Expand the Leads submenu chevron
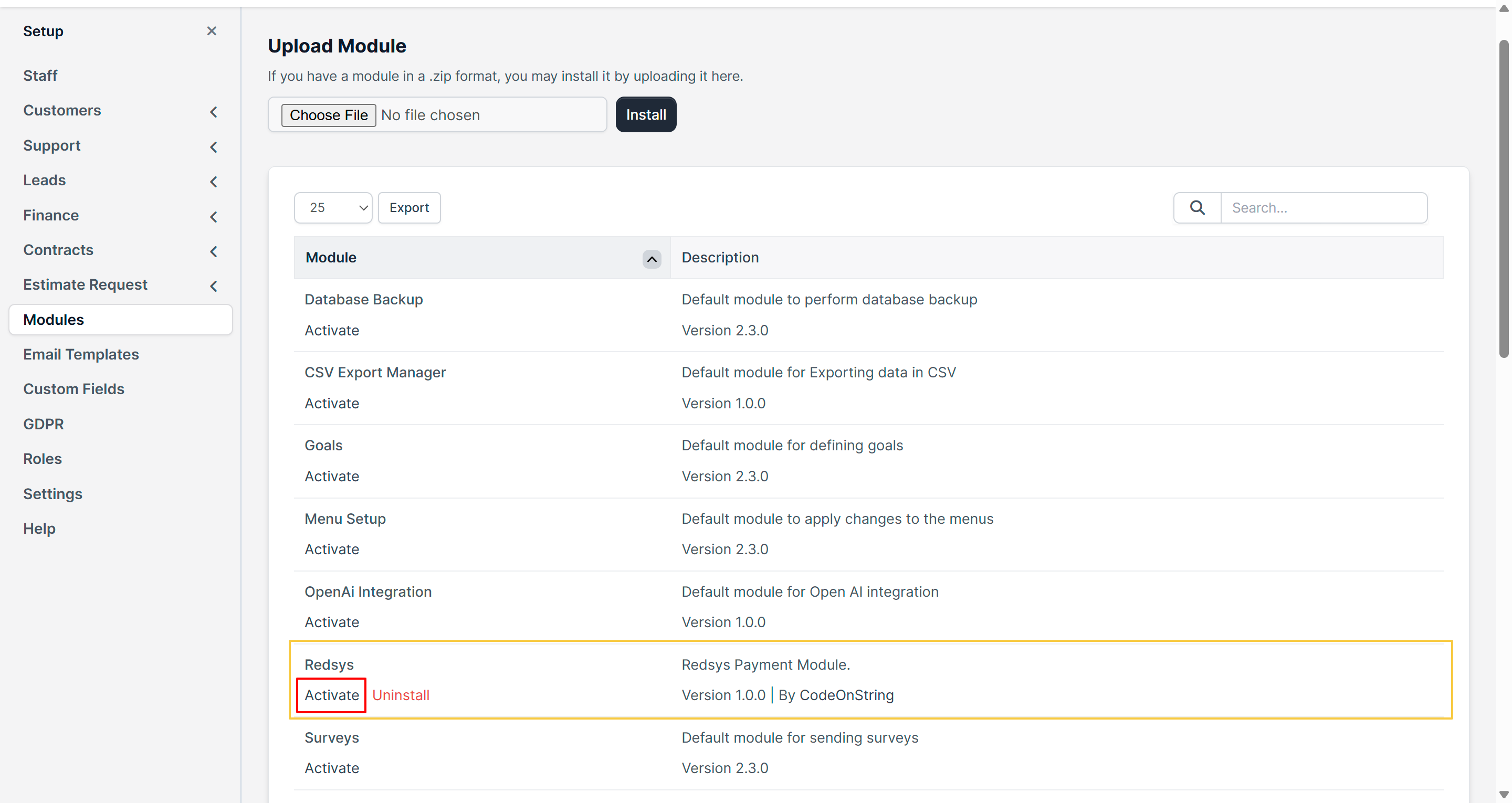Viewport: 1512px width, 803px height. [x=214, y=182]
